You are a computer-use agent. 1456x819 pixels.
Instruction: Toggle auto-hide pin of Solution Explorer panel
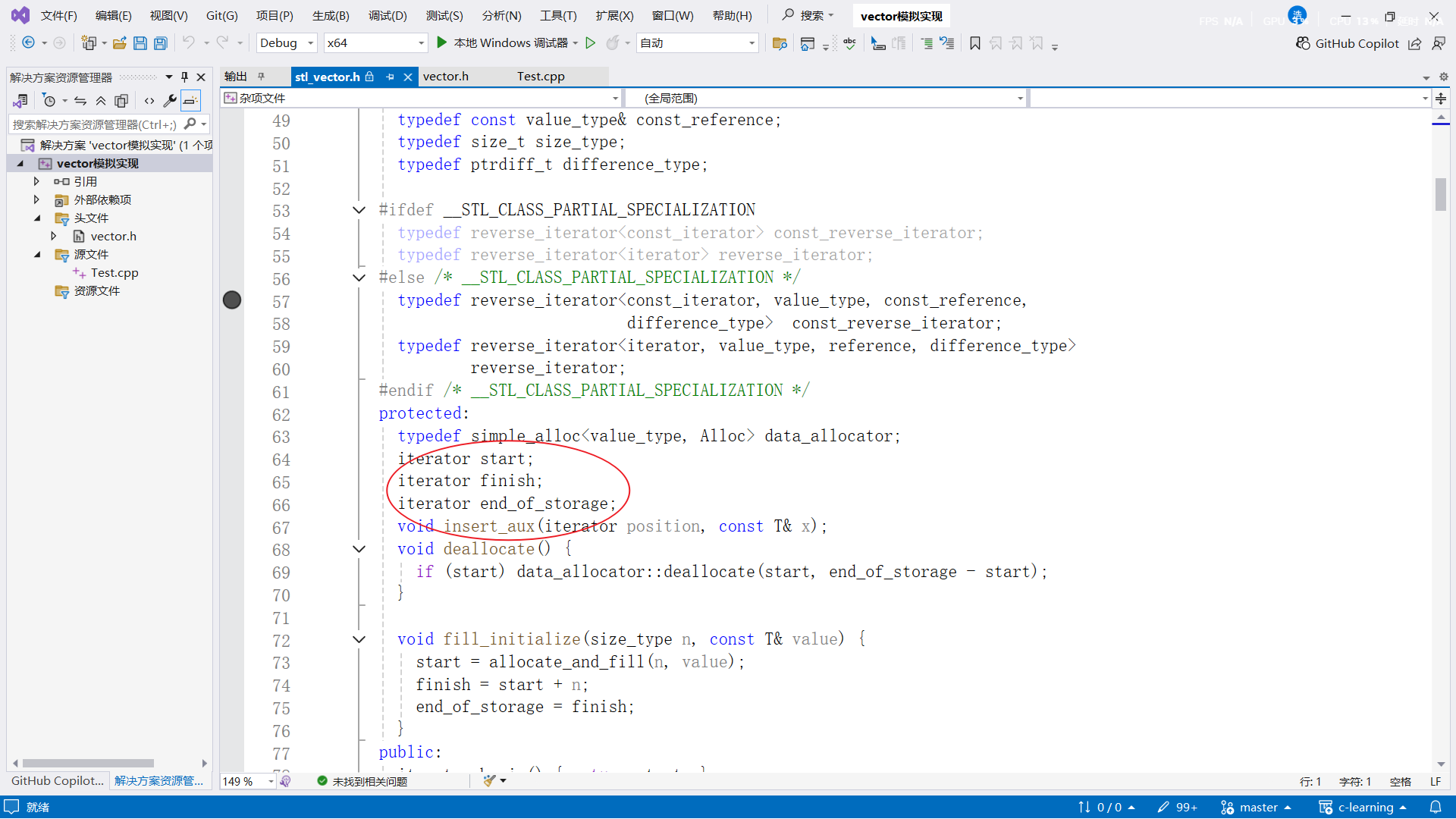pyautogui.click(x=184, y=77)
